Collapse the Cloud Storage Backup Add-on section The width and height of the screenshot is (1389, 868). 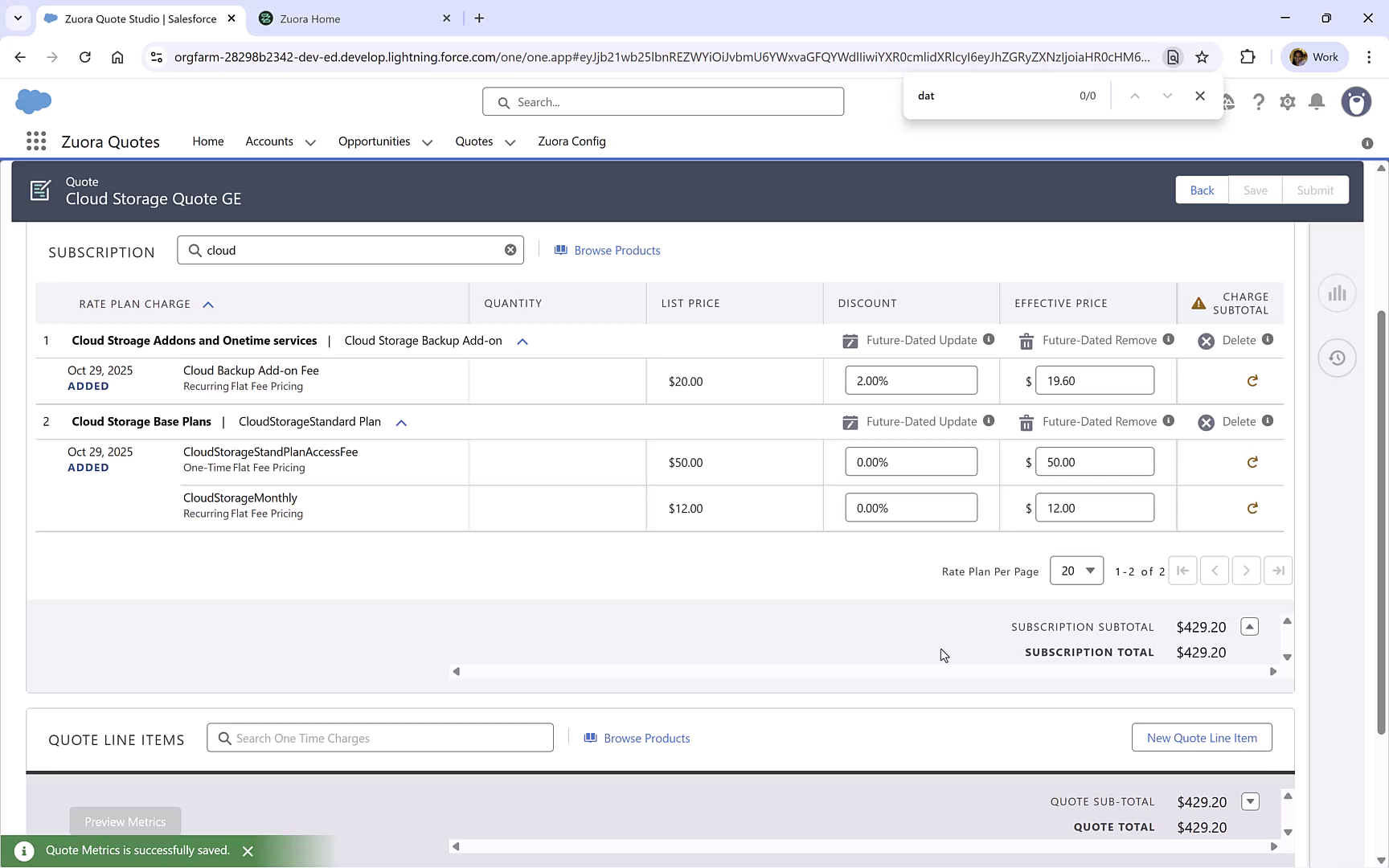click(522, 341)
